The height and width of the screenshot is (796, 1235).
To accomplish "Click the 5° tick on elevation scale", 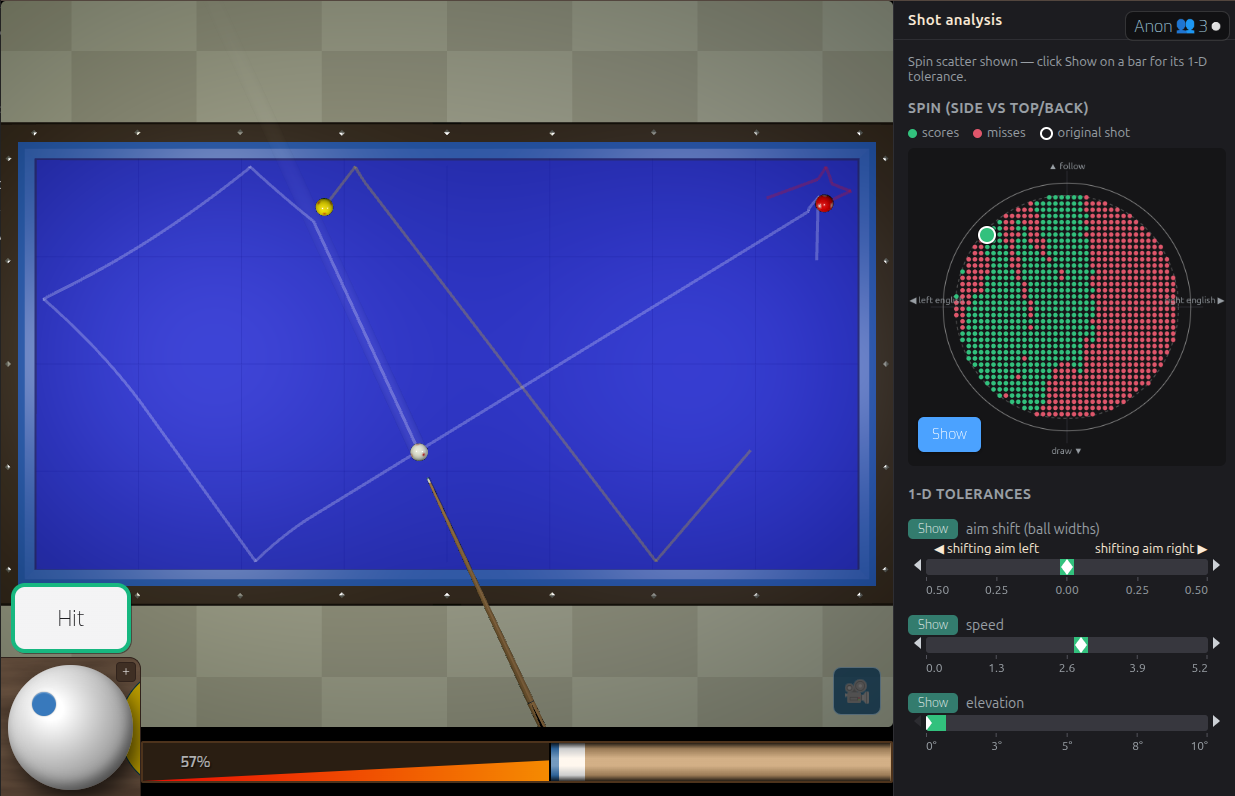I will pos(1067,746).
